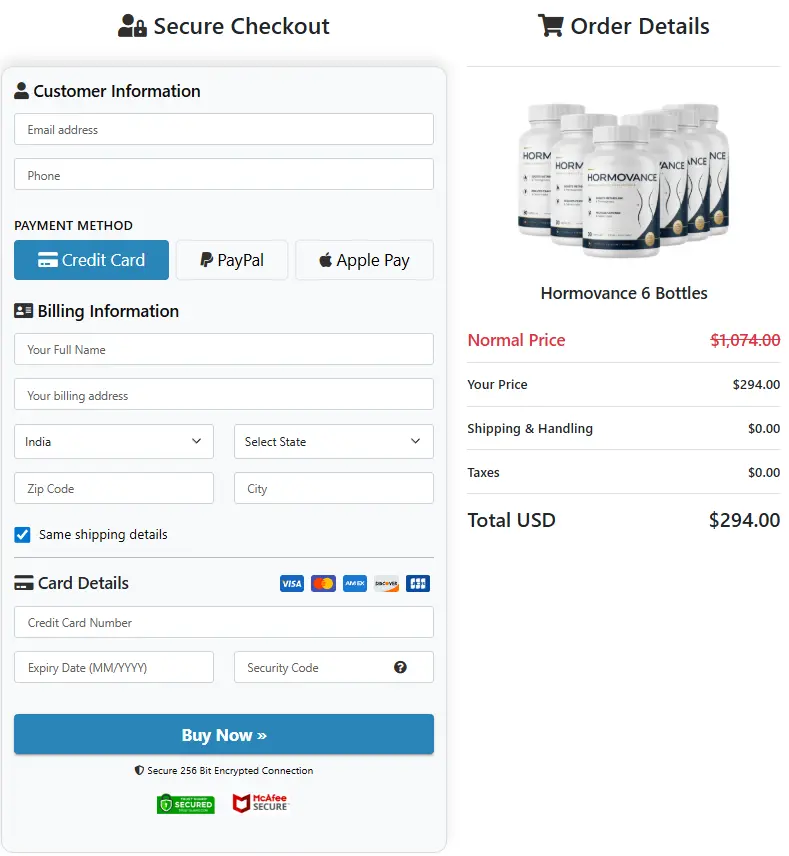Click the JCB card logo

418,584
